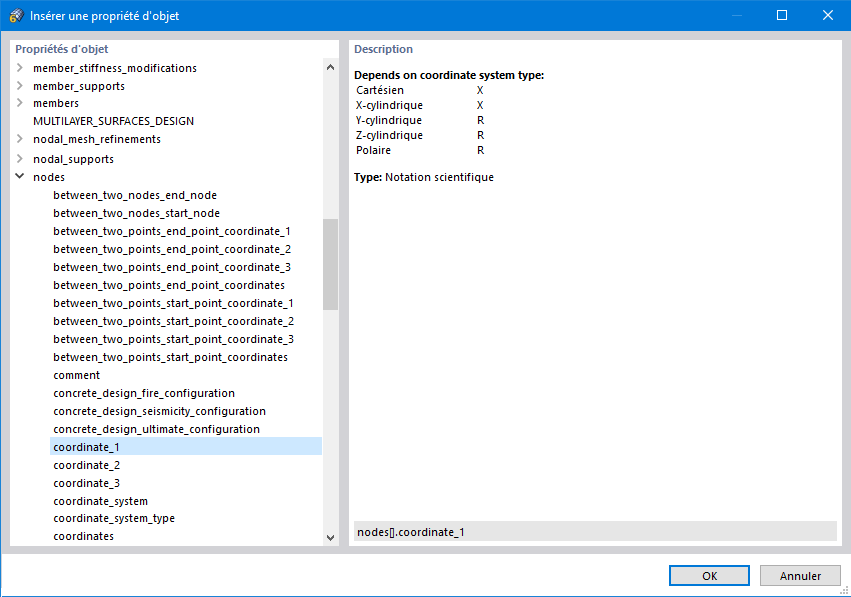
Task: Expand the member_stiffness_modifications node
Action: [x=19, y=68]
